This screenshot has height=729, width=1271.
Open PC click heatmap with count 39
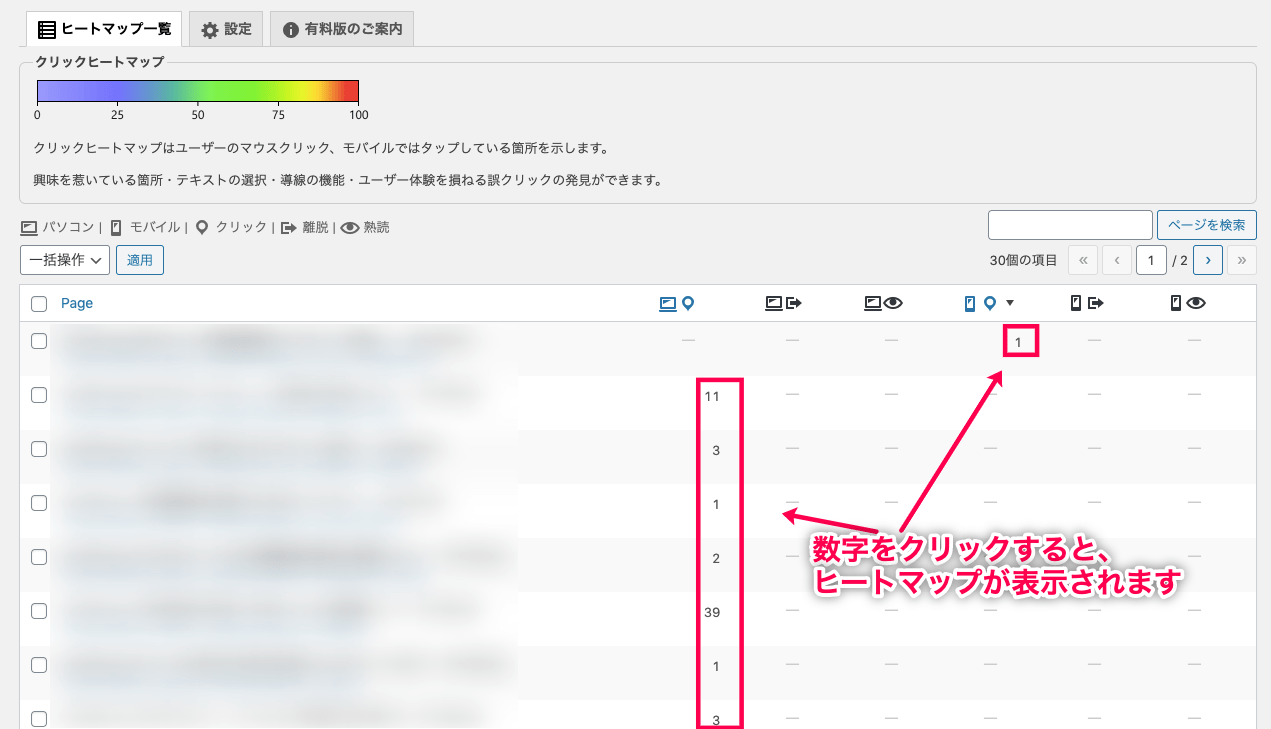[712, 612]
